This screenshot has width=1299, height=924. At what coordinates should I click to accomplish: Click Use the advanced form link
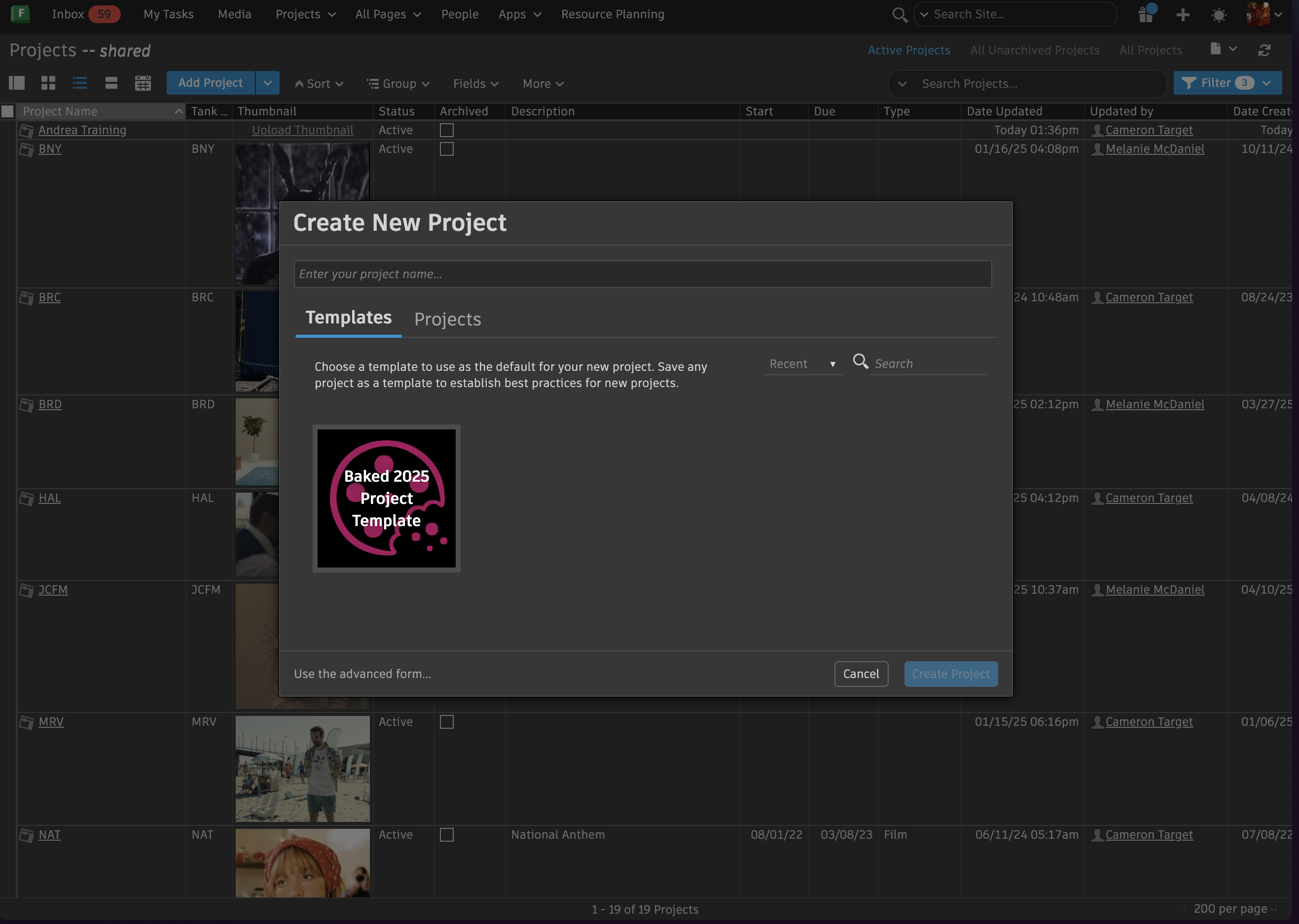click(x=362, y=674)
